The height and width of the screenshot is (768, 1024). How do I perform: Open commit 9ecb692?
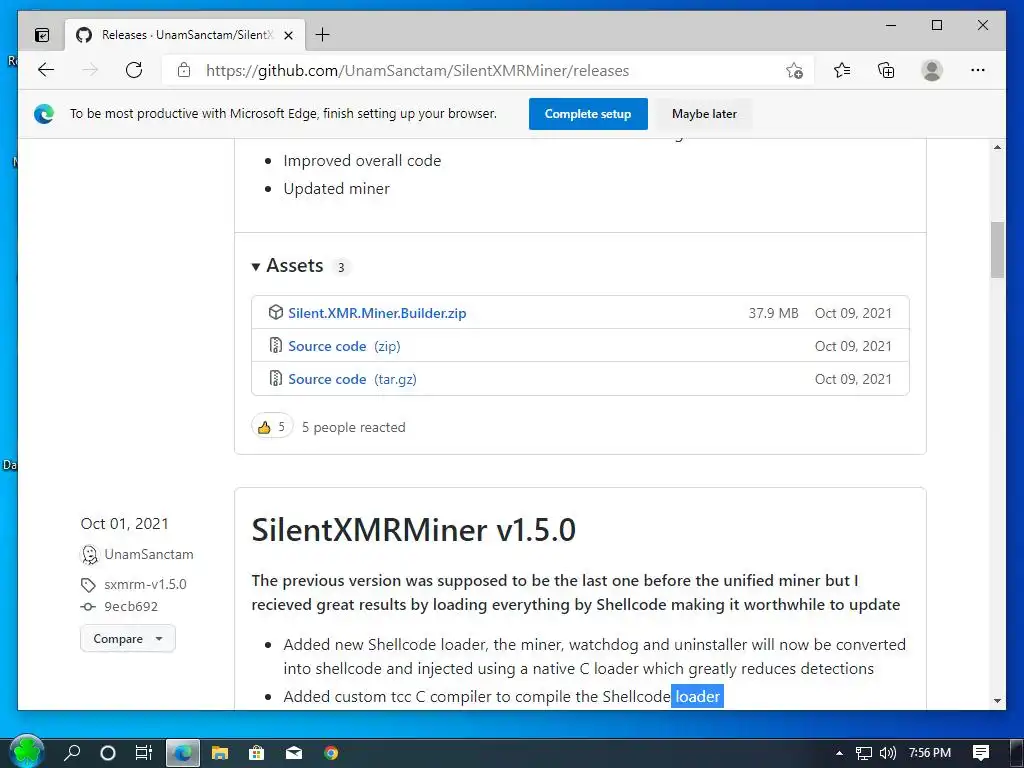tap(131, 607)
